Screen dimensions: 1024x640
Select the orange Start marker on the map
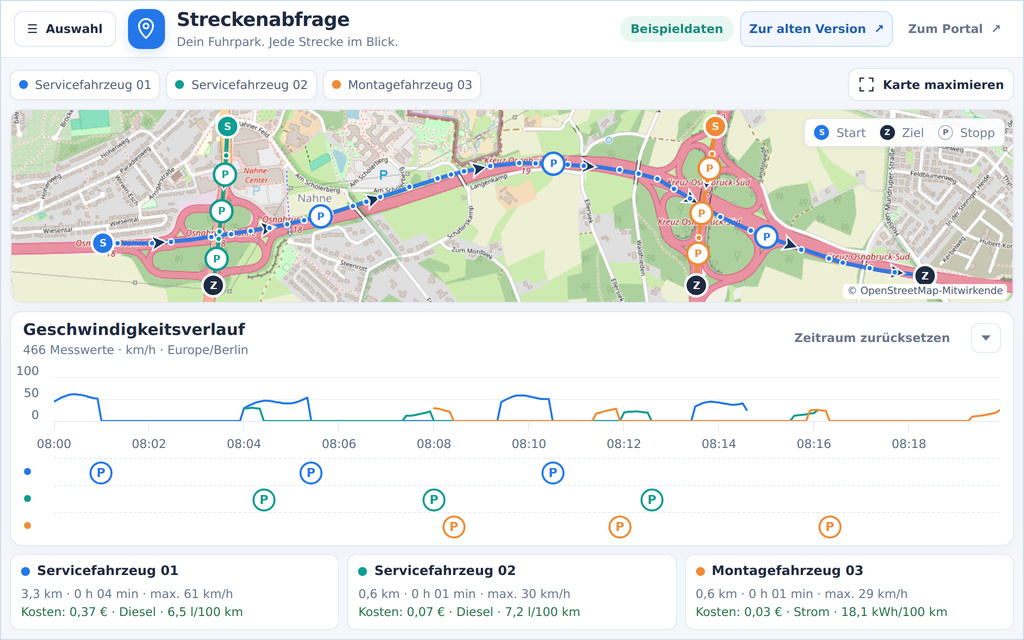pyautogui.click(x=715, y=127)
